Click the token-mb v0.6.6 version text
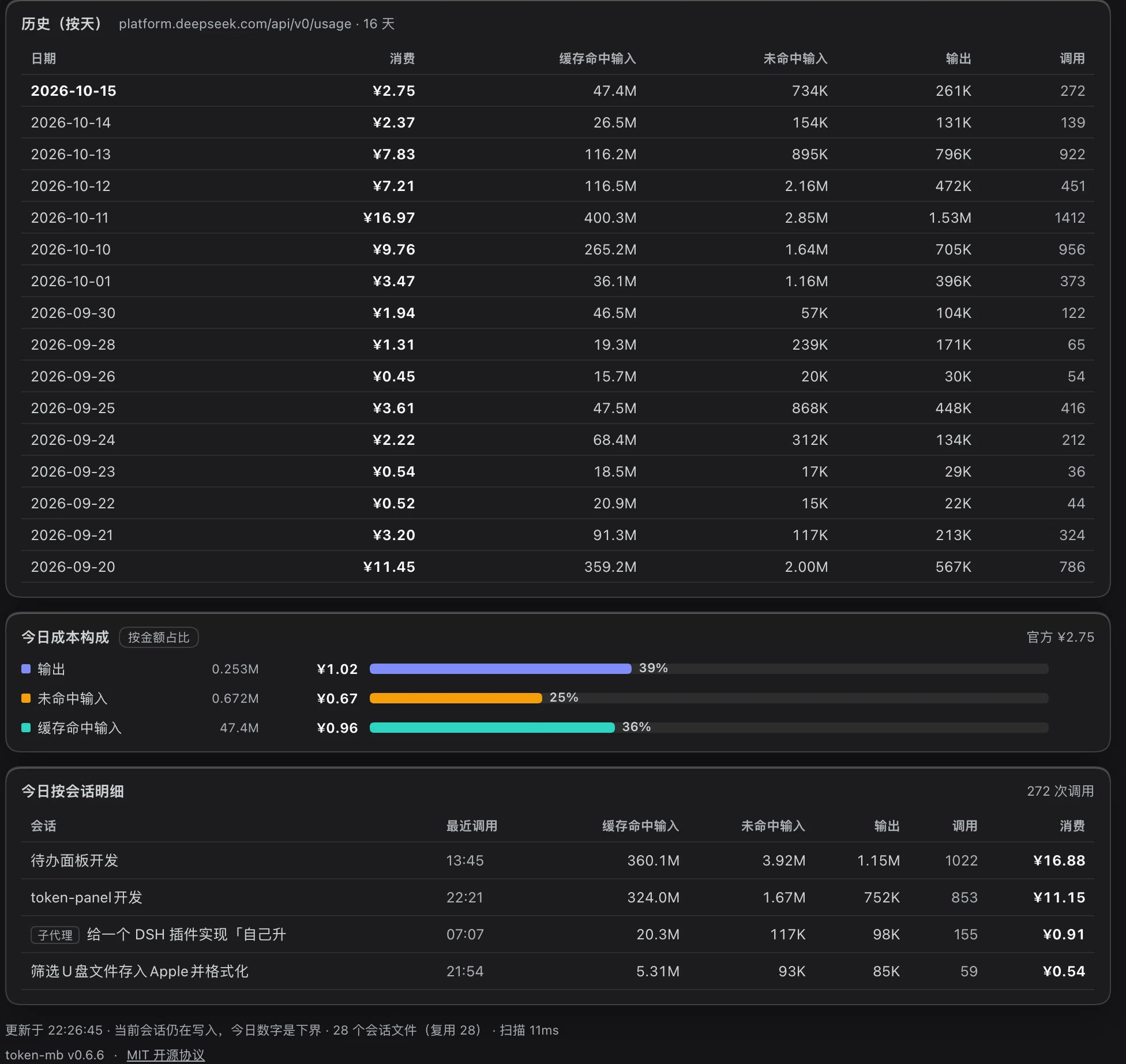 (x=55, y=1055)
